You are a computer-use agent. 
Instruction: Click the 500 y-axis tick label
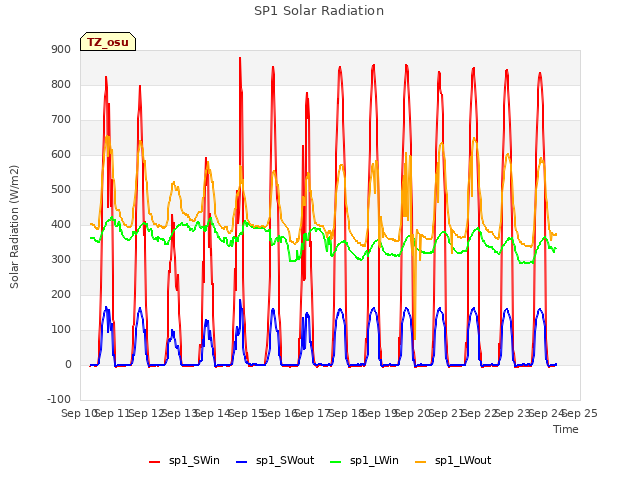tap(61, 189)
